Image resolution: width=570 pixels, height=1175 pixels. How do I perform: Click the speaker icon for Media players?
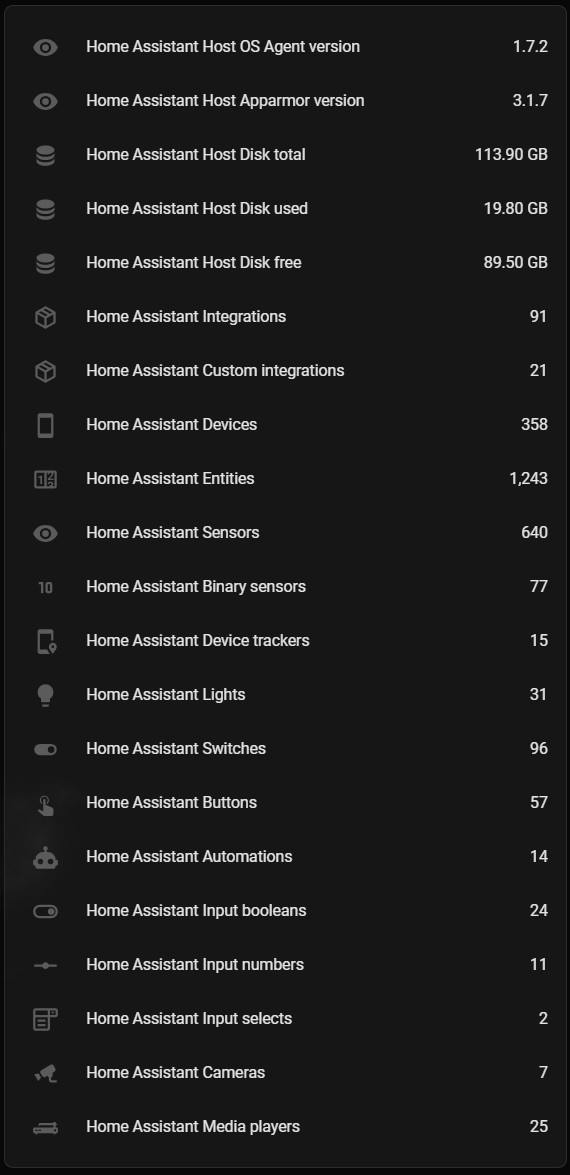coord(45,1127)
